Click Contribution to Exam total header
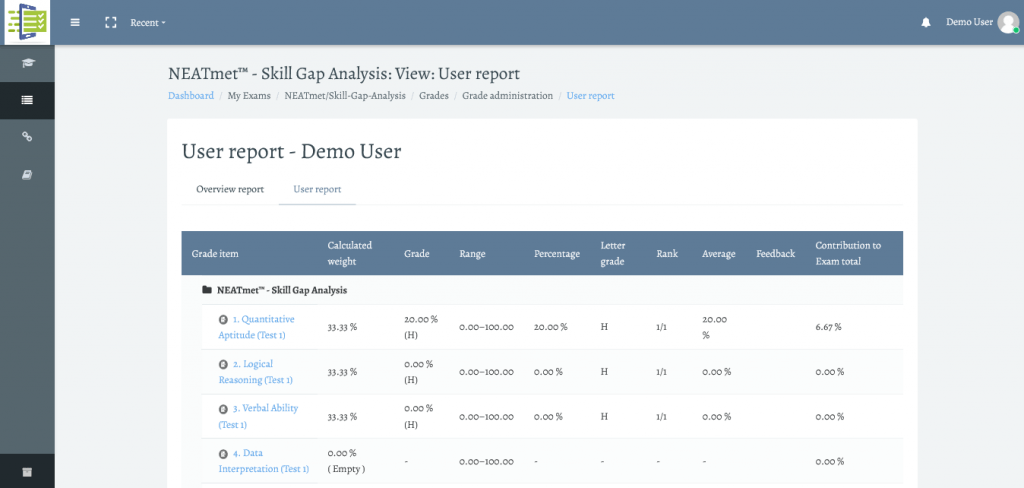Image resolution: width=1024 pixels, height=488 pixels. point(848,253)
